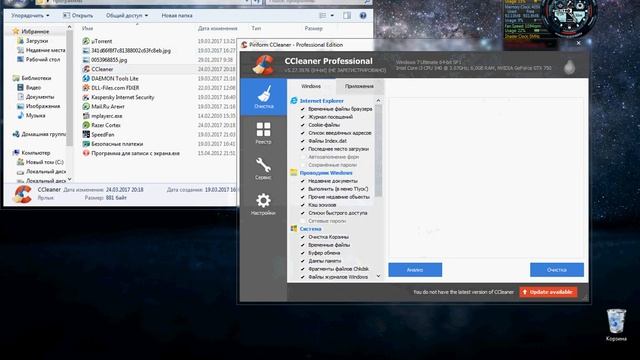Open the Настройки gear section

pyautogui.click(x=263, y=204)
